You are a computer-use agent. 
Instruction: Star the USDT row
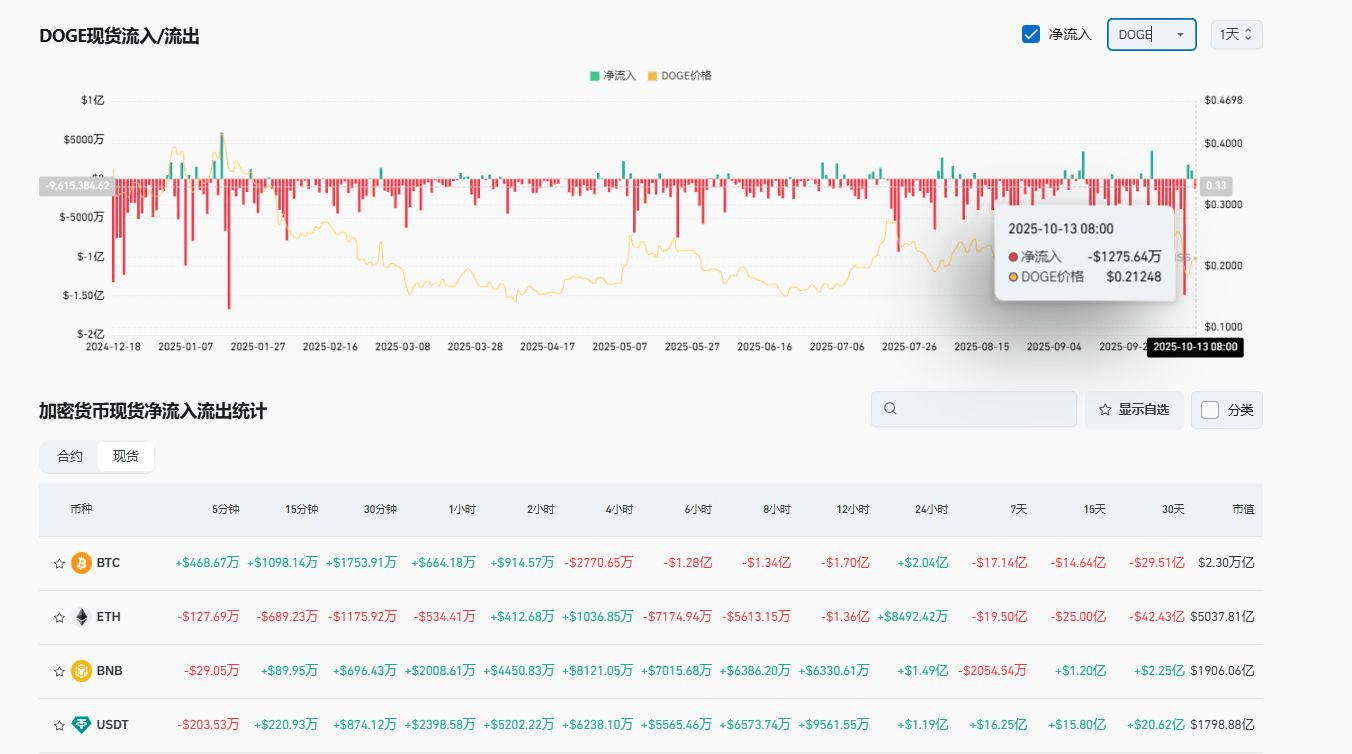[x=59, y=725]
